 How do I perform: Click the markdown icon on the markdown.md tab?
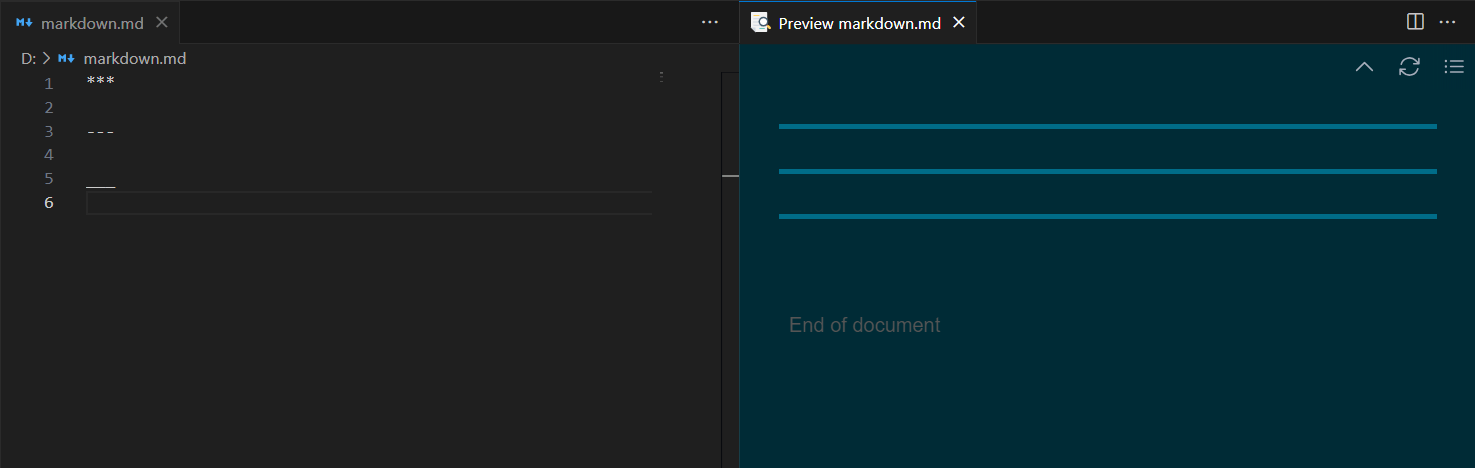[x=25, y=22]
